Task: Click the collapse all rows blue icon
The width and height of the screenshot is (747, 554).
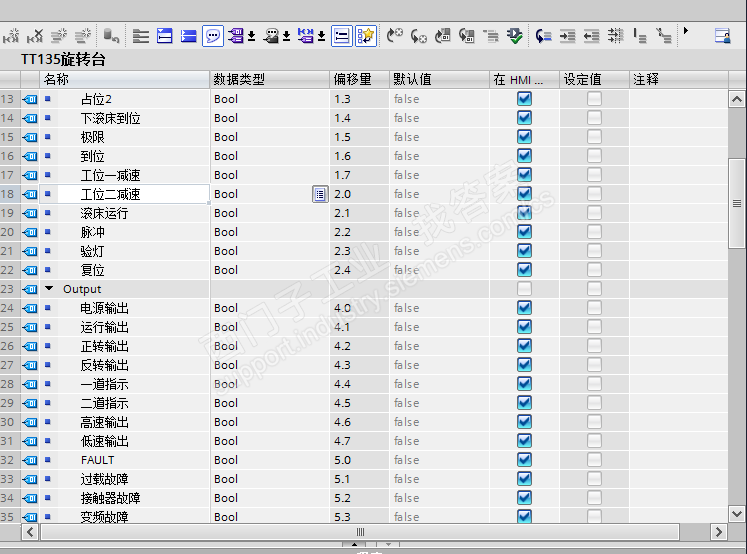Action: coord(189,36)
